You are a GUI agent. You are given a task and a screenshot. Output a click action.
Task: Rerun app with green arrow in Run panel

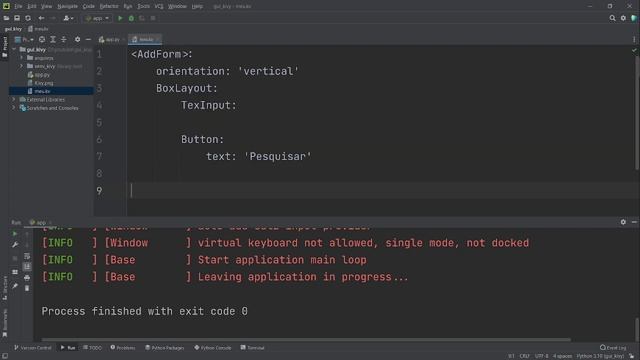(x=15, y=234)
